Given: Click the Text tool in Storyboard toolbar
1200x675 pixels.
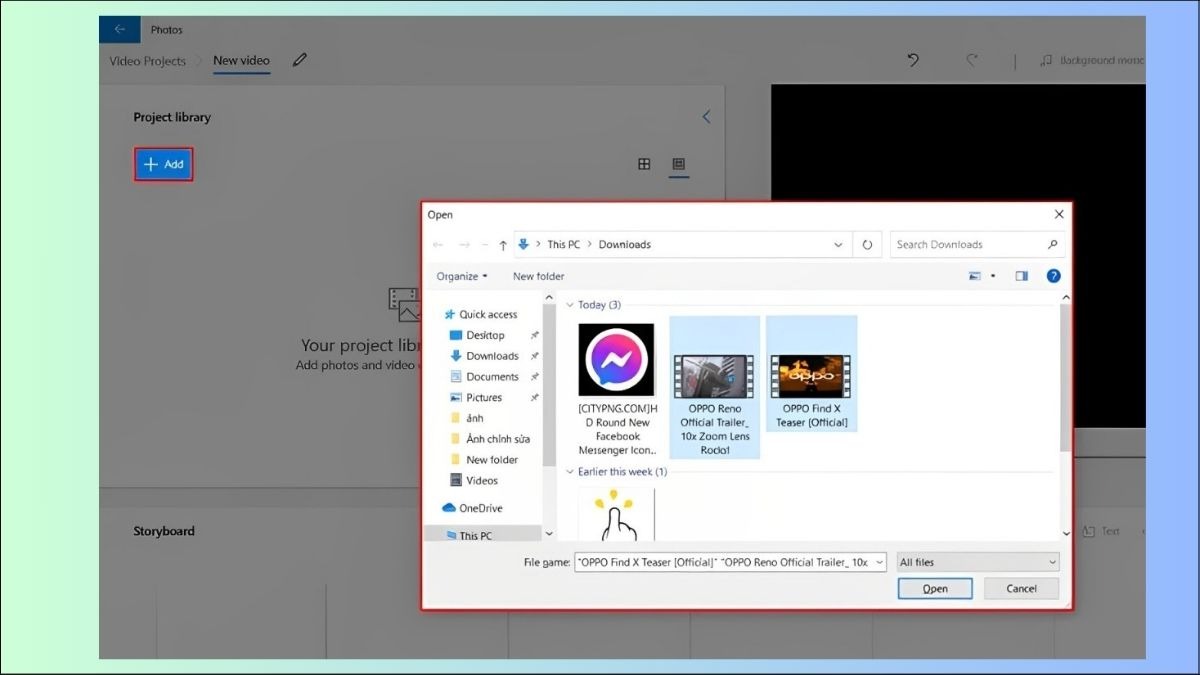Looking at the screenshot, I should tap(1101, 531).
